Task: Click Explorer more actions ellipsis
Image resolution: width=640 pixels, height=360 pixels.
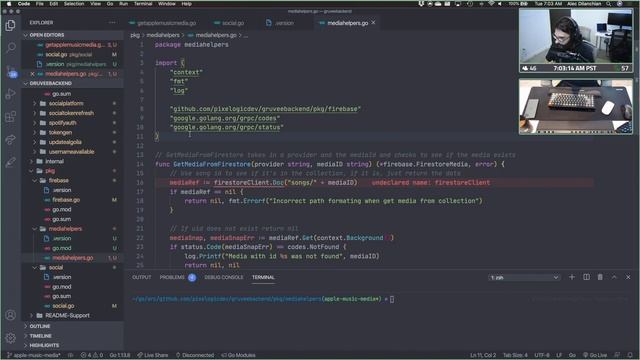Action: coord(112,22)
